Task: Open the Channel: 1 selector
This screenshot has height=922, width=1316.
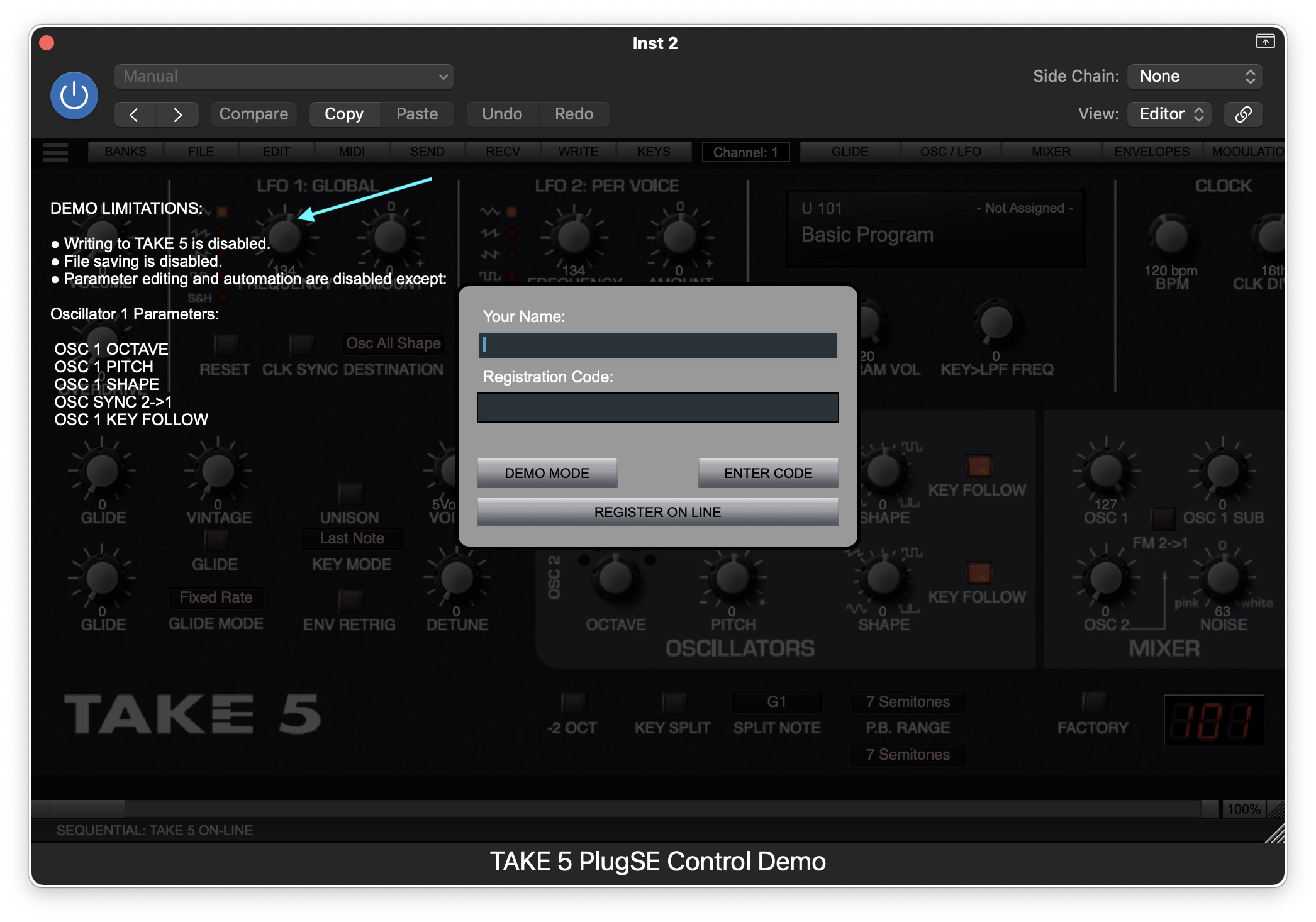Action: click(x=745, y=152)
